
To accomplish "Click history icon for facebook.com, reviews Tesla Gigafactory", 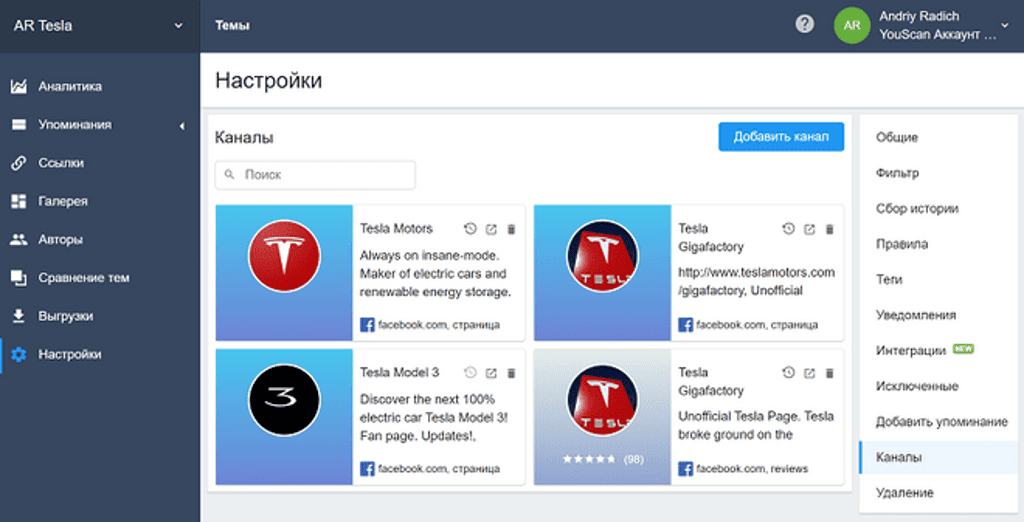I will tap(788, 372).
